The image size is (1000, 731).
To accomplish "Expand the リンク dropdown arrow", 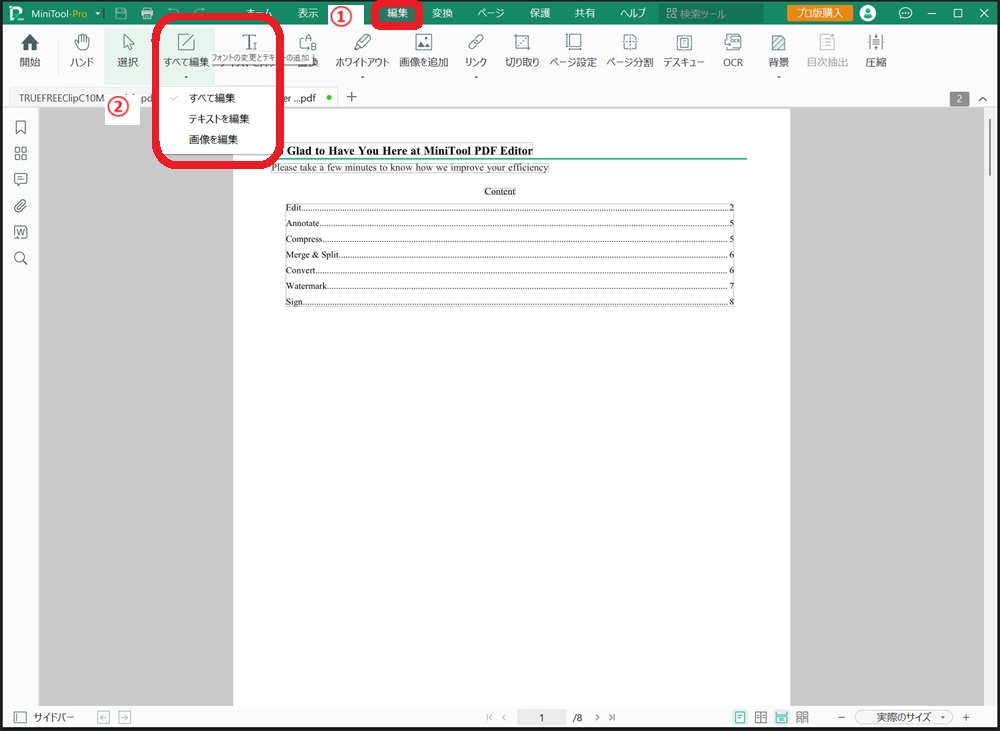I will click(x=476, y=78).
